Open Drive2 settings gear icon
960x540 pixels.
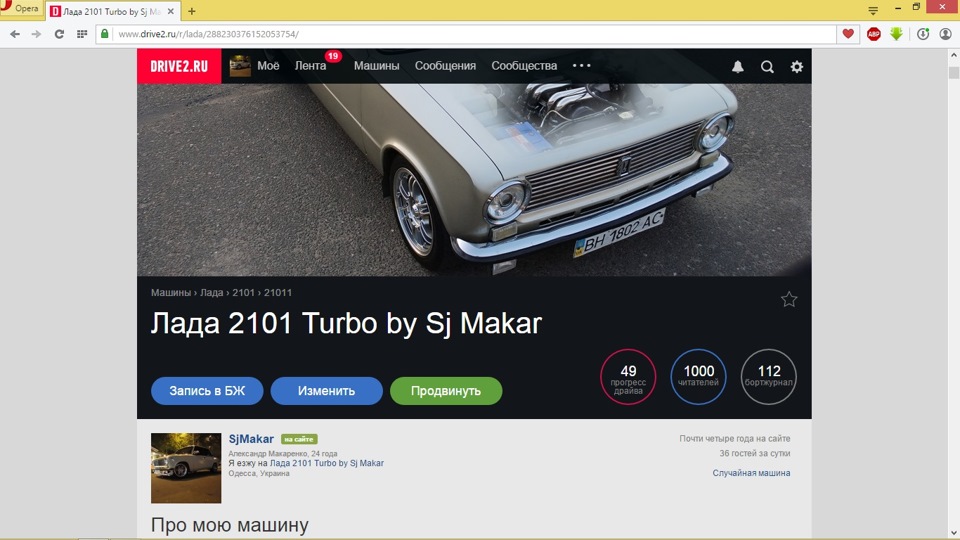click(797, 67)
